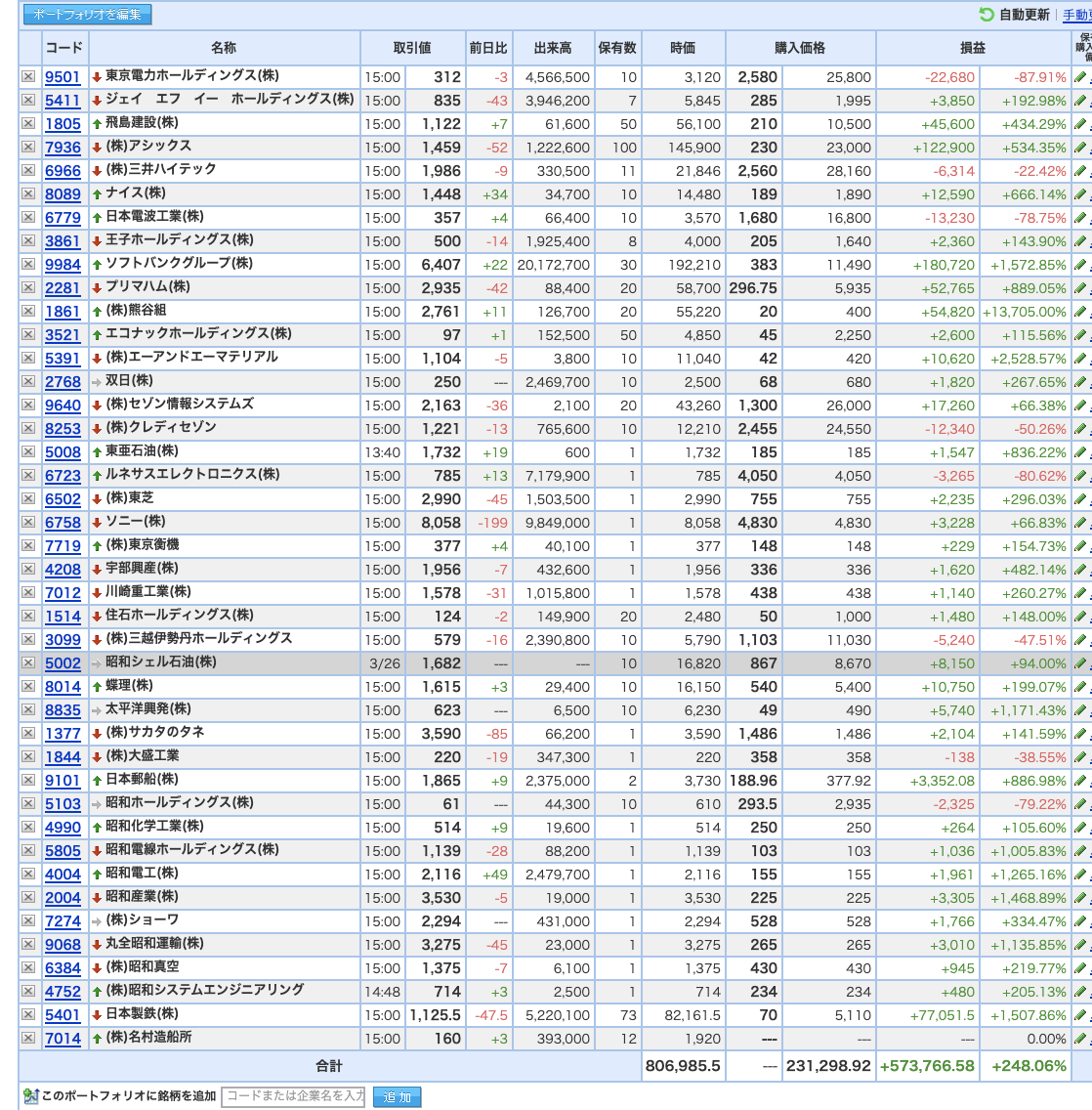The image size is (1092, 1110).
Task: Click pencil icon for 昭和シェル石油 row
Action: pos(1080,663)
